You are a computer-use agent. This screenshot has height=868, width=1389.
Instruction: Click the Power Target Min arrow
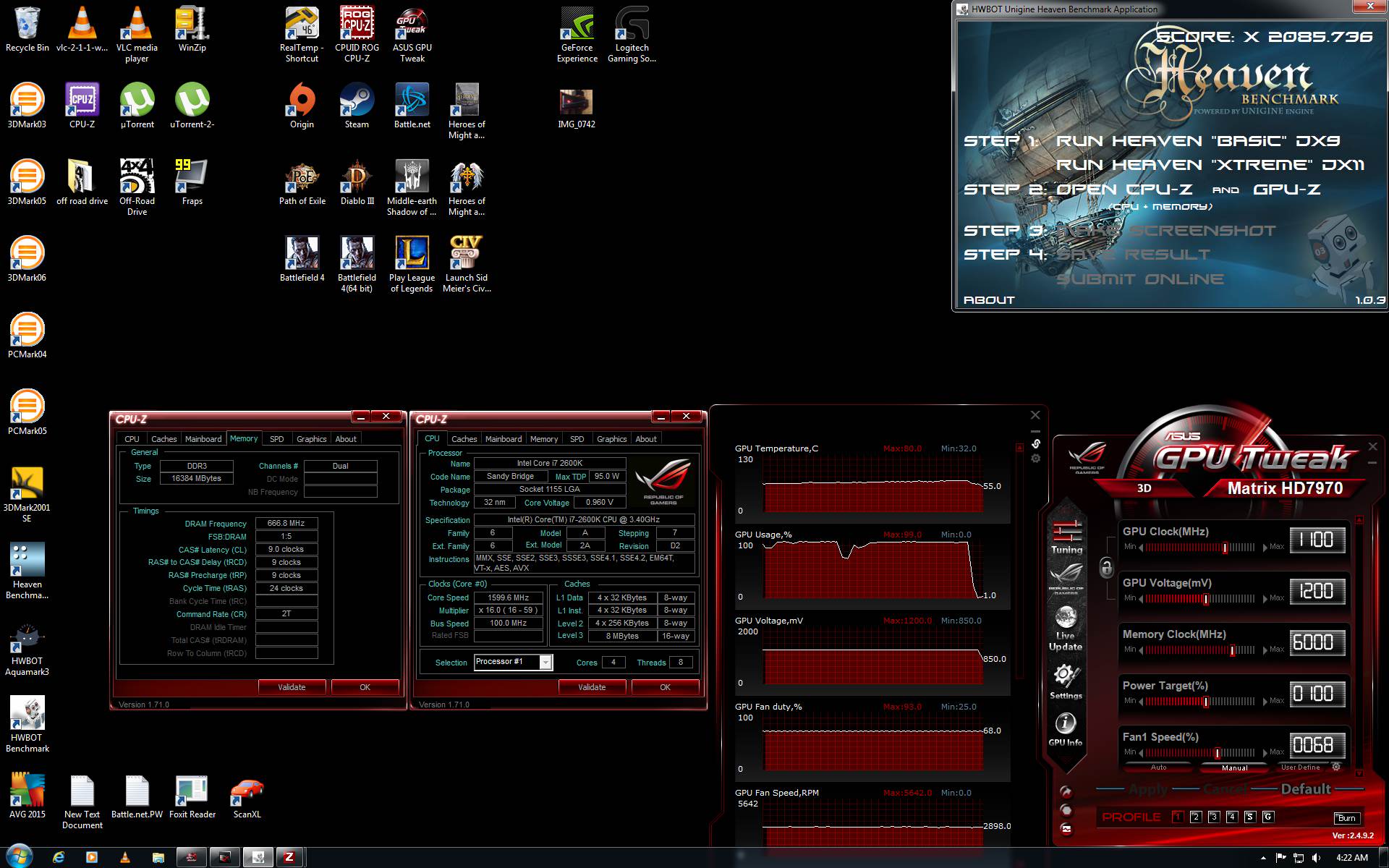click(x=1141, y=702)
